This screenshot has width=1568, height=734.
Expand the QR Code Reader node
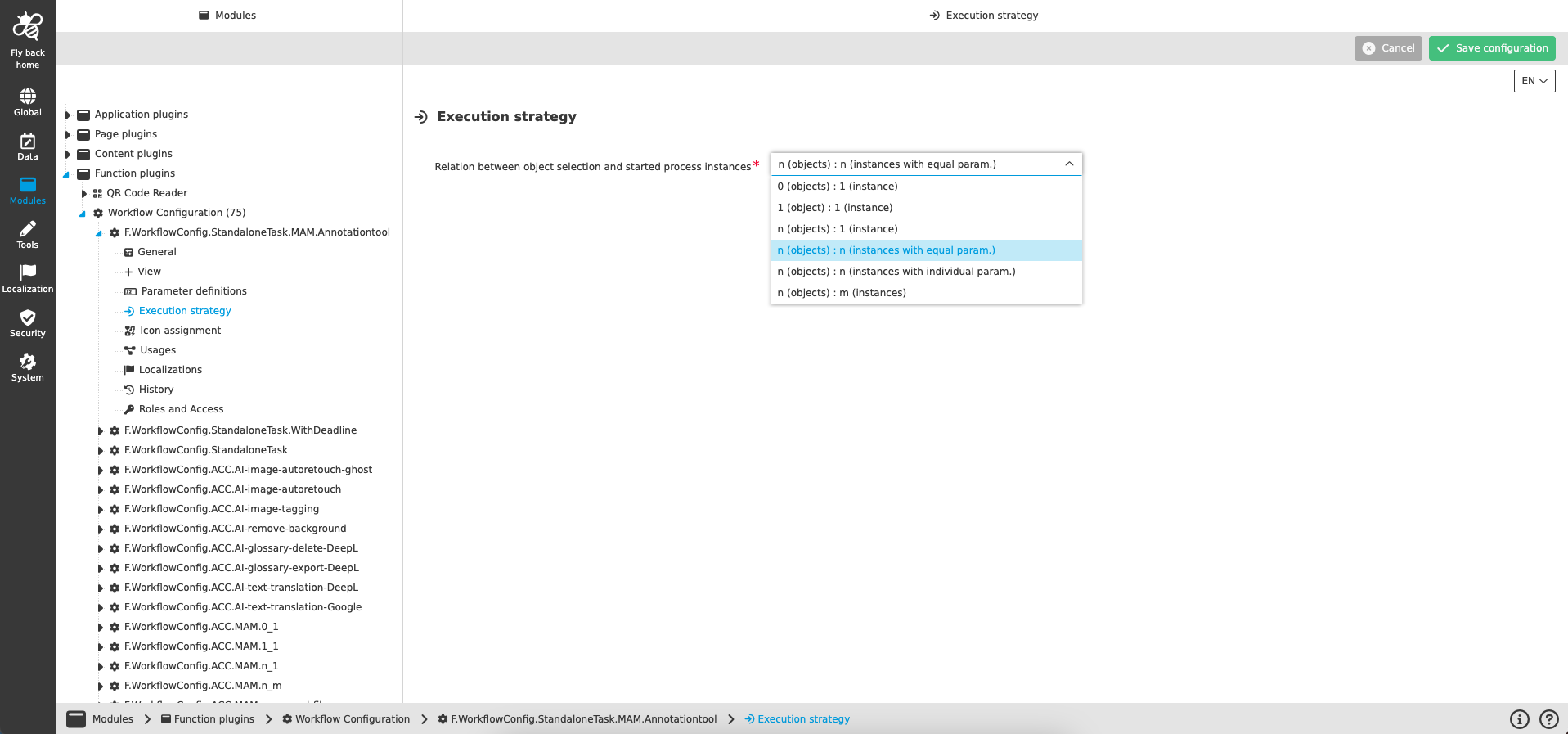click(x=83, y=194)
